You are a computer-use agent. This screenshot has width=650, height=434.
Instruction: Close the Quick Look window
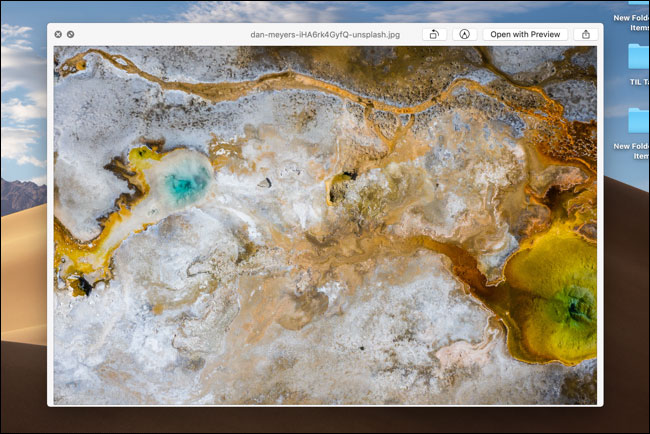tap(58, 34)
